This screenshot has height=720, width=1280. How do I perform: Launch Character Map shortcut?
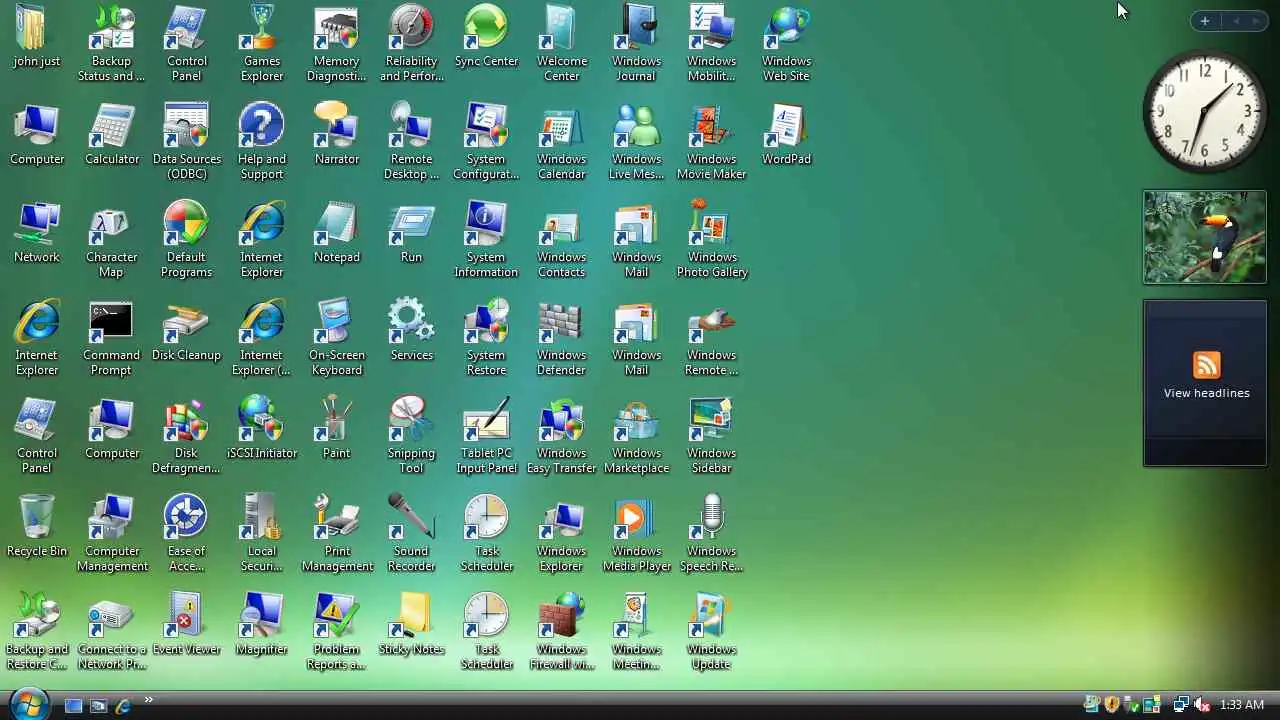pos(112,240)
